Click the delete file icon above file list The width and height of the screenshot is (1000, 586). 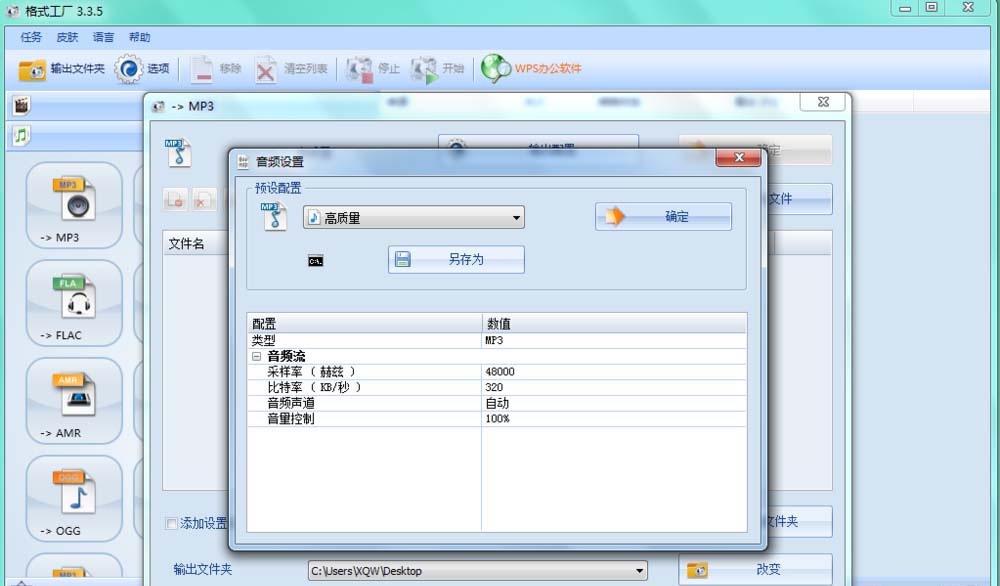pos(204,201)
